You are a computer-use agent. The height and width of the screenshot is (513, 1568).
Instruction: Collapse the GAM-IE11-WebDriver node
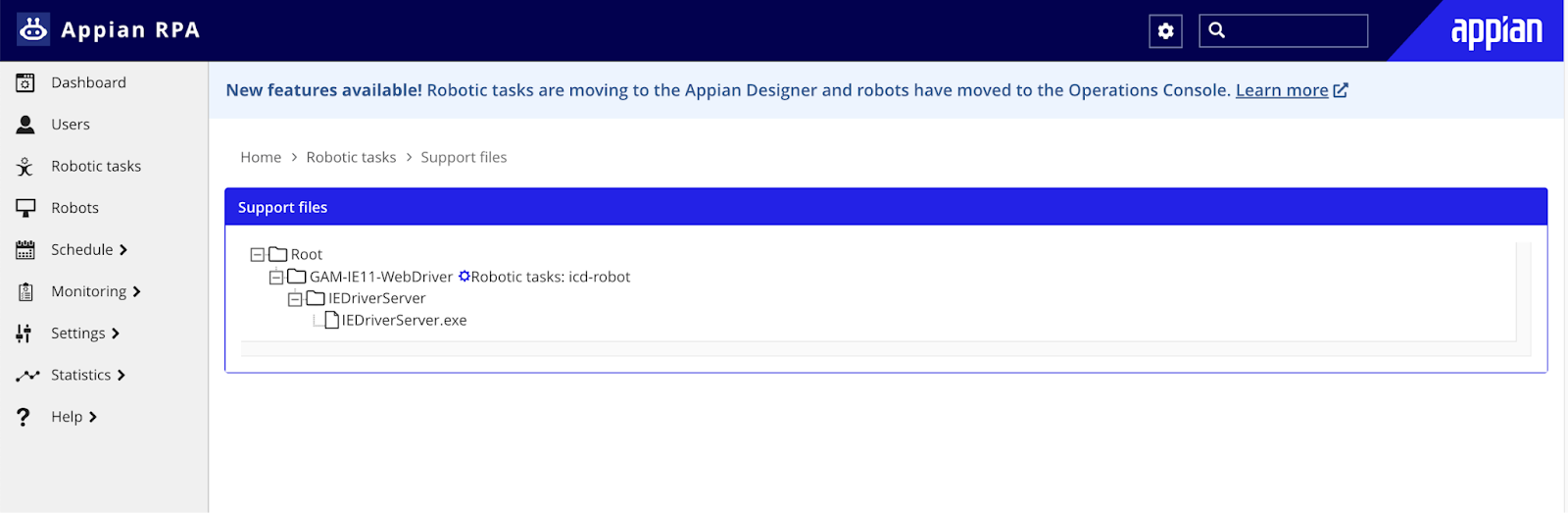pyautogui.click(x=276, y=278)
